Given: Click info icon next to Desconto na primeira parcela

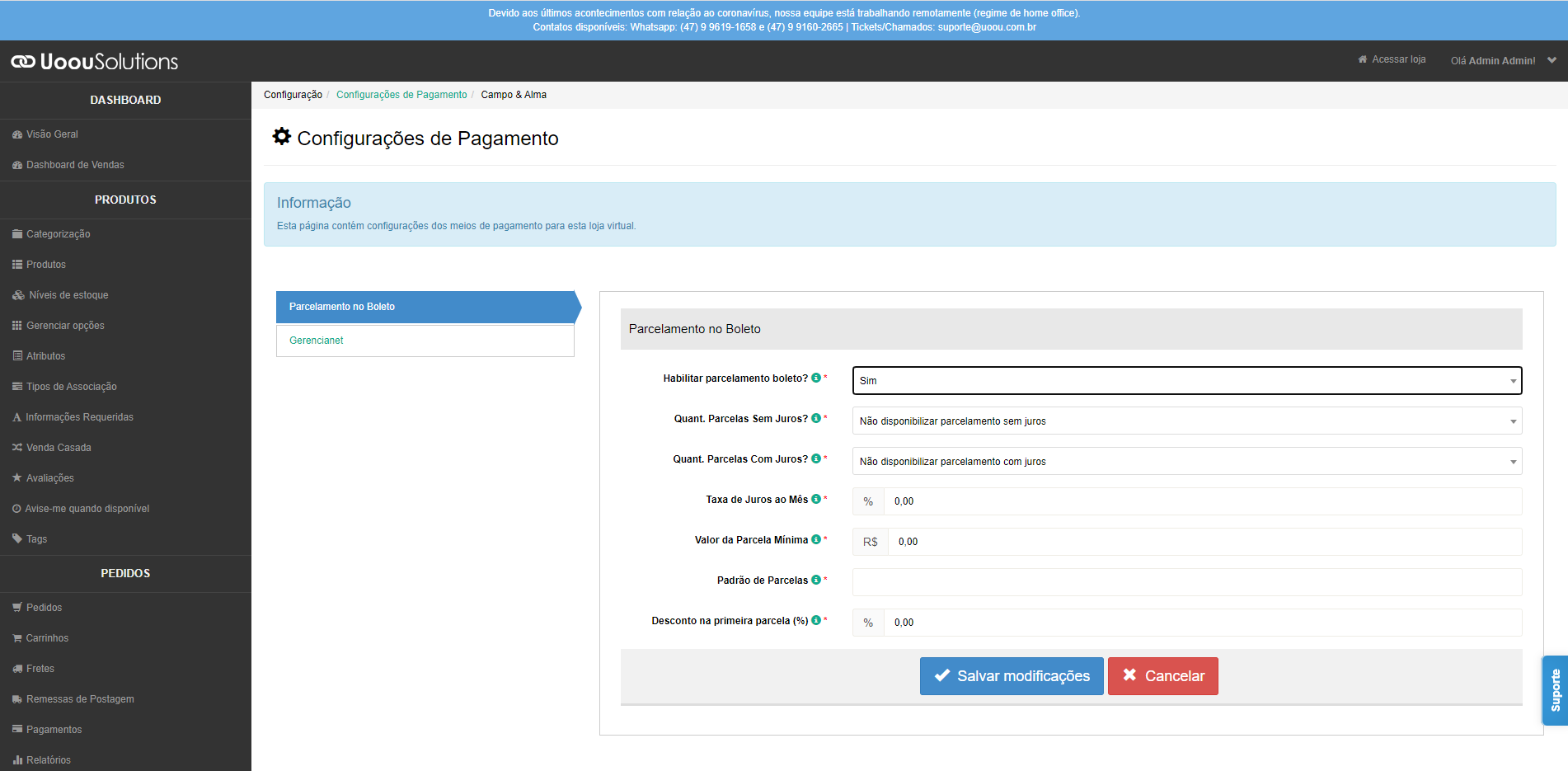Looking at the screenshot, I should 816,620.
